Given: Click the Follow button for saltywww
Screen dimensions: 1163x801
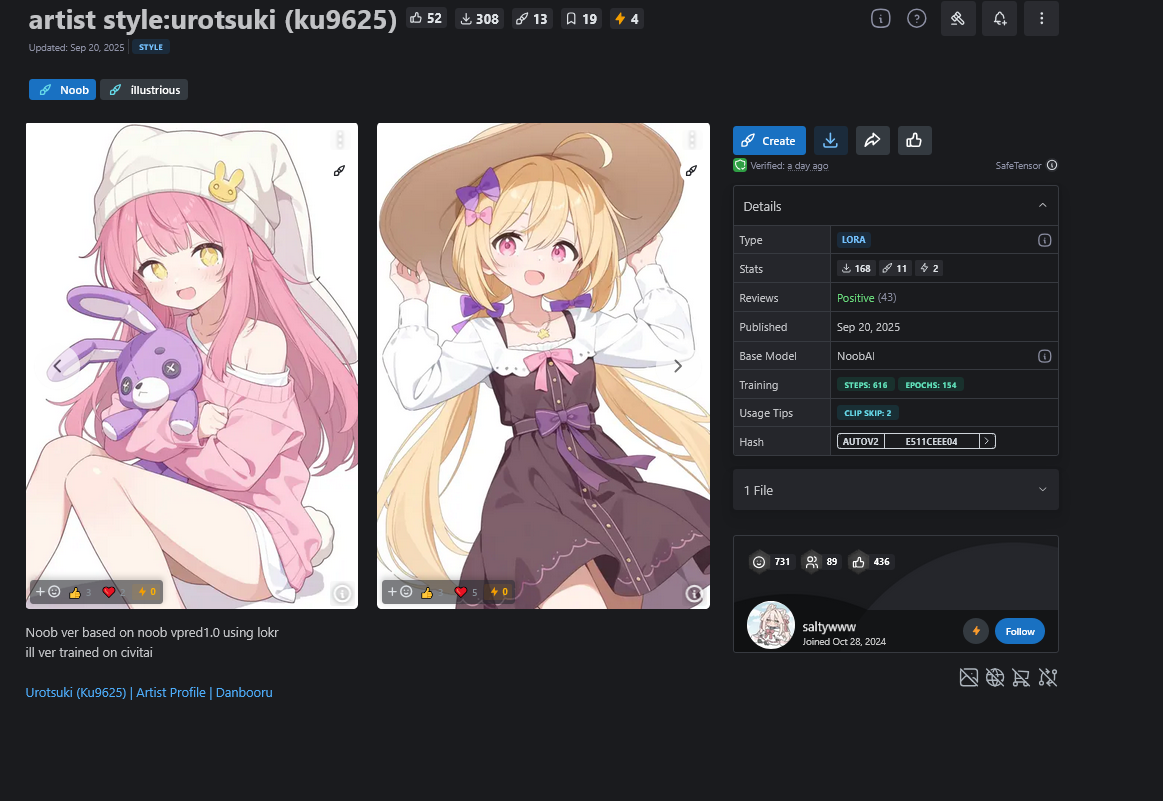Looking at the screenshot, I should 1020,631.
